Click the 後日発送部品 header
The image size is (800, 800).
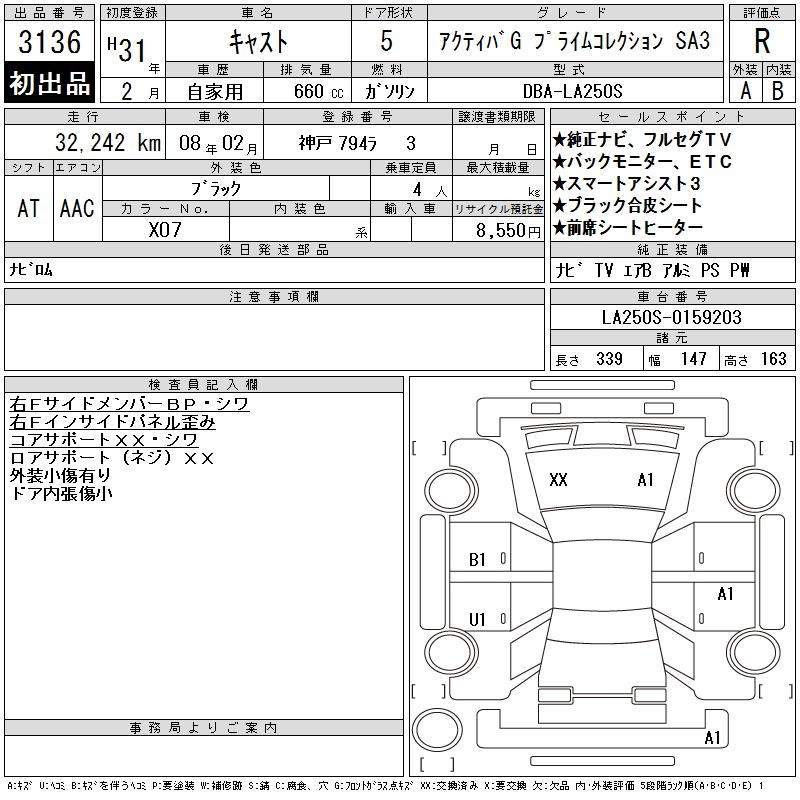point(274,249)
